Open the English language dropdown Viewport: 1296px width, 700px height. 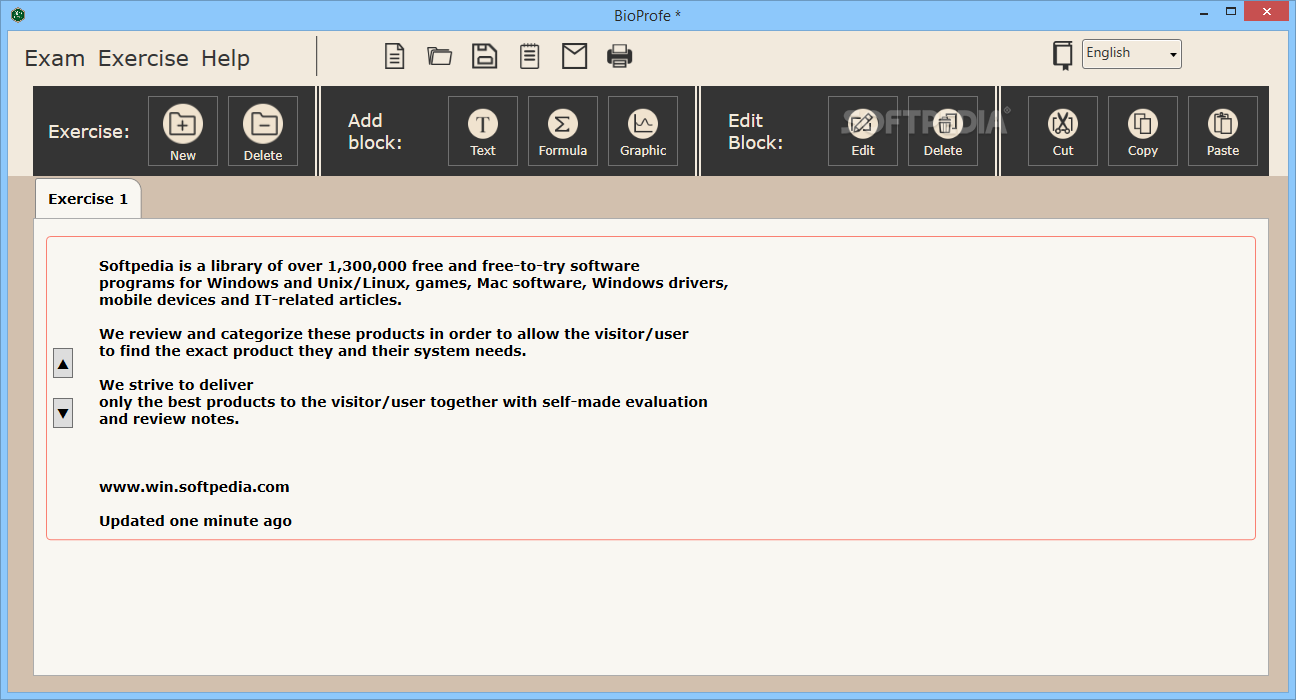coord(1132,54)
